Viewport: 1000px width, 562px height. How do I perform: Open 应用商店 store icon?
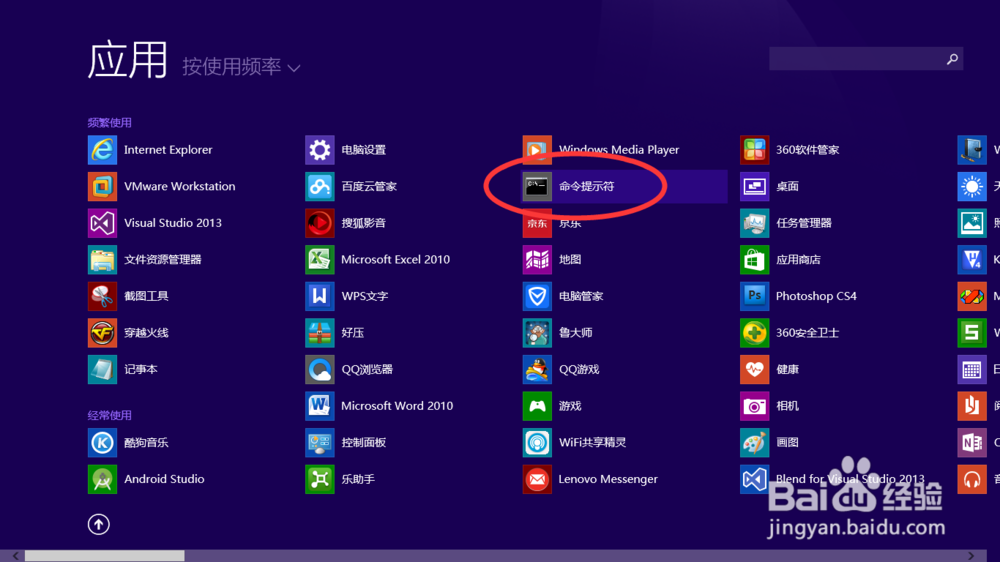[754, 260]
